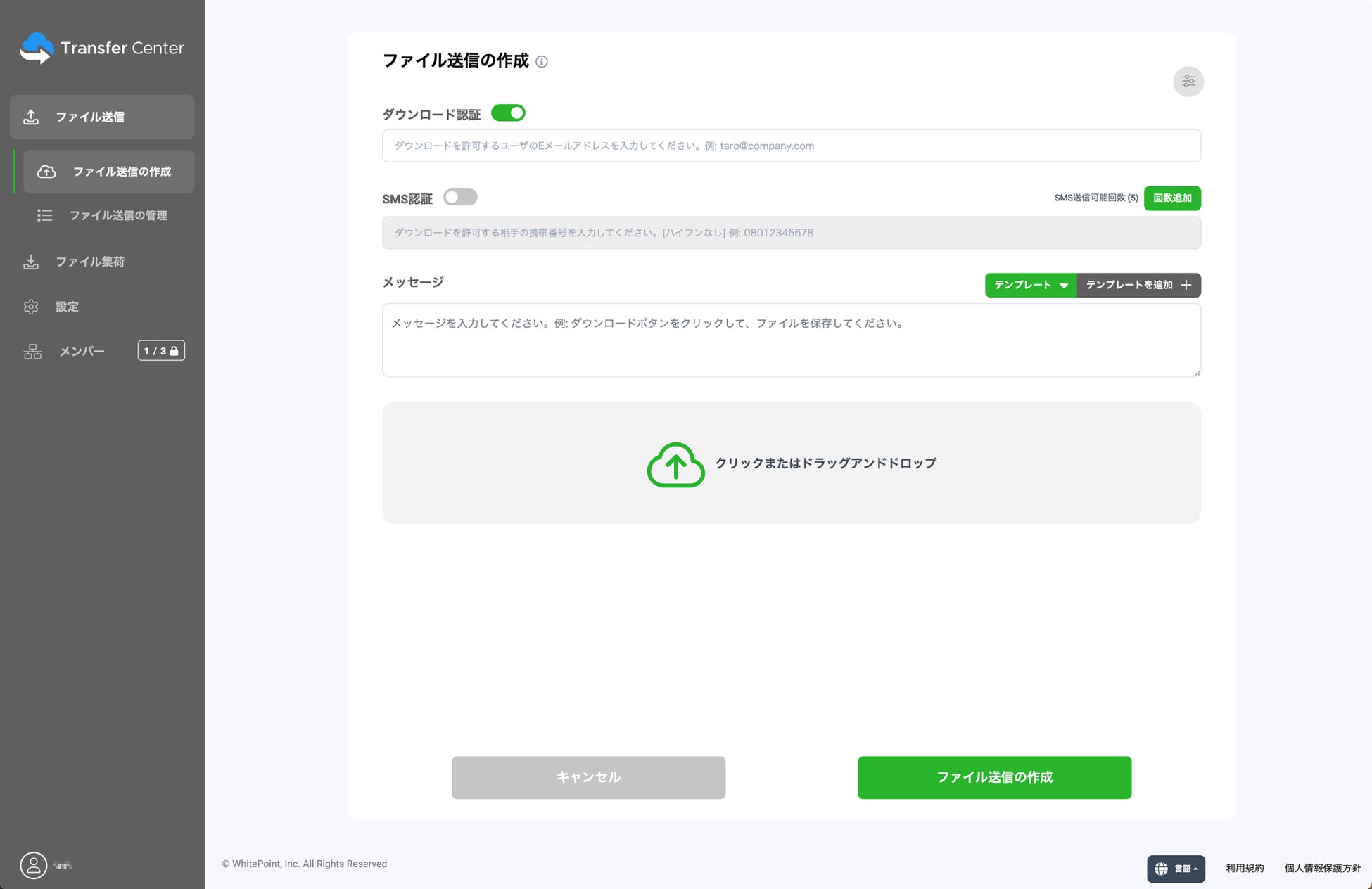1372x889 pixels.
Task: Open the メンバー menu item
Action: tap(82, 351)
